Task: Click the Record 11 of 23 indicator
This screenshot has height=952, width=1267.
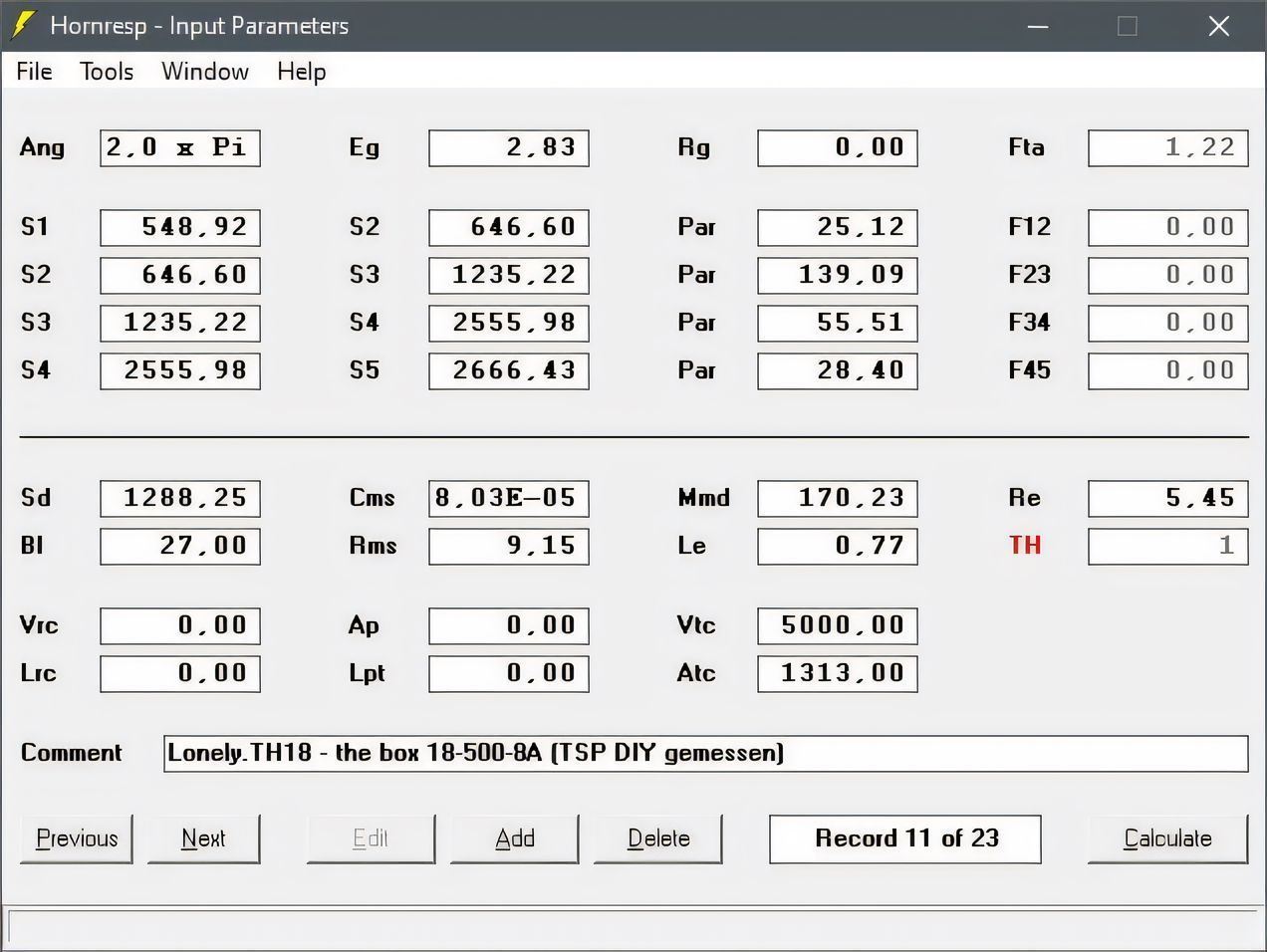Action: [x=905, y=838]
